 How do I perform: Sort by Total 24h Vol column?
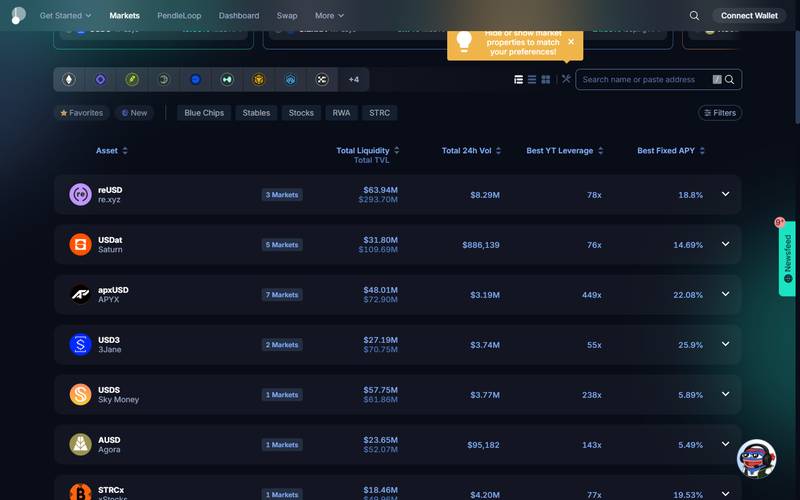(471, 151)
